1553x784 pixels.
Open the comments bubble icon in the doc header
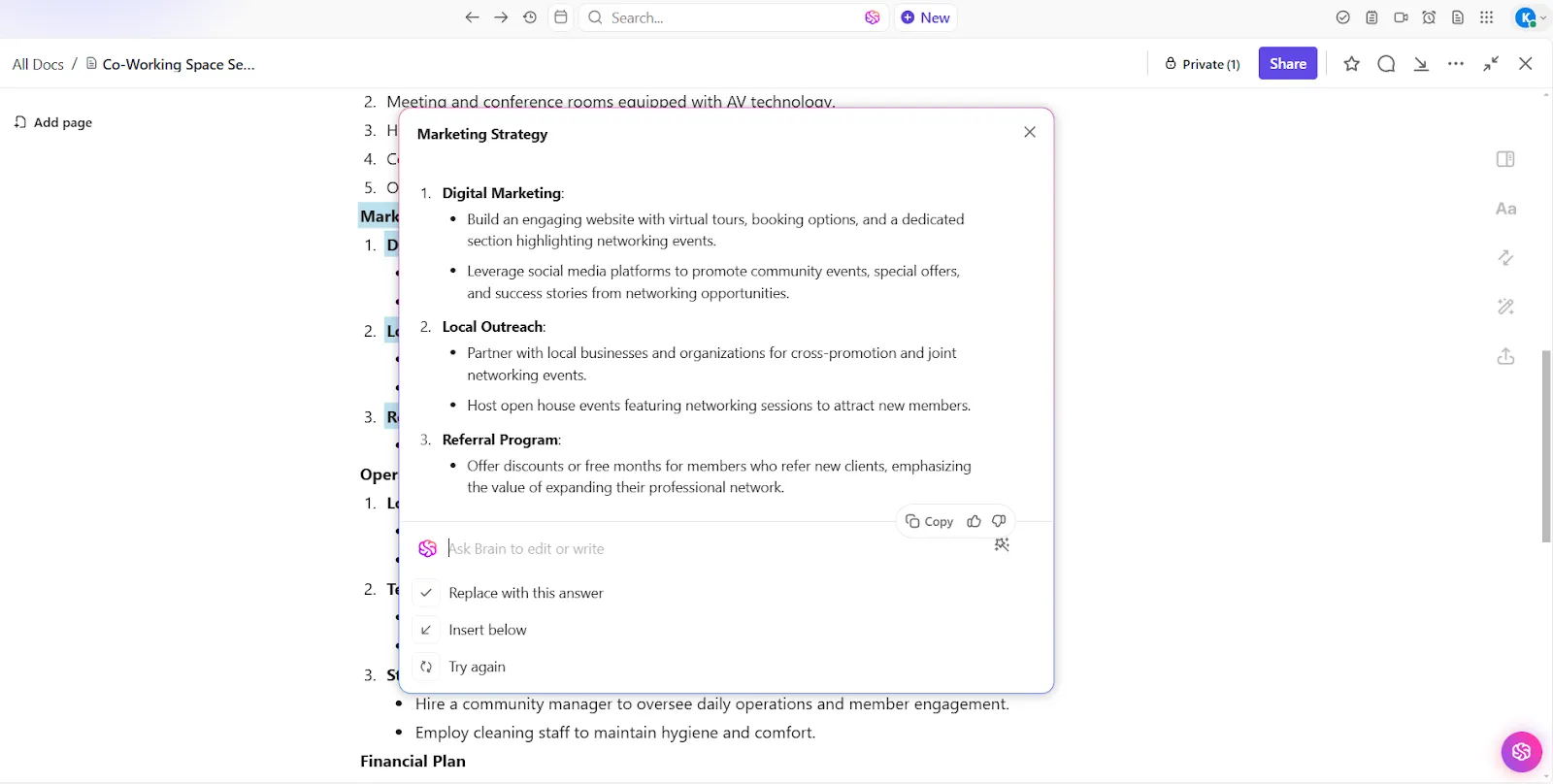pyautogui.click(x=1386, y=64)
